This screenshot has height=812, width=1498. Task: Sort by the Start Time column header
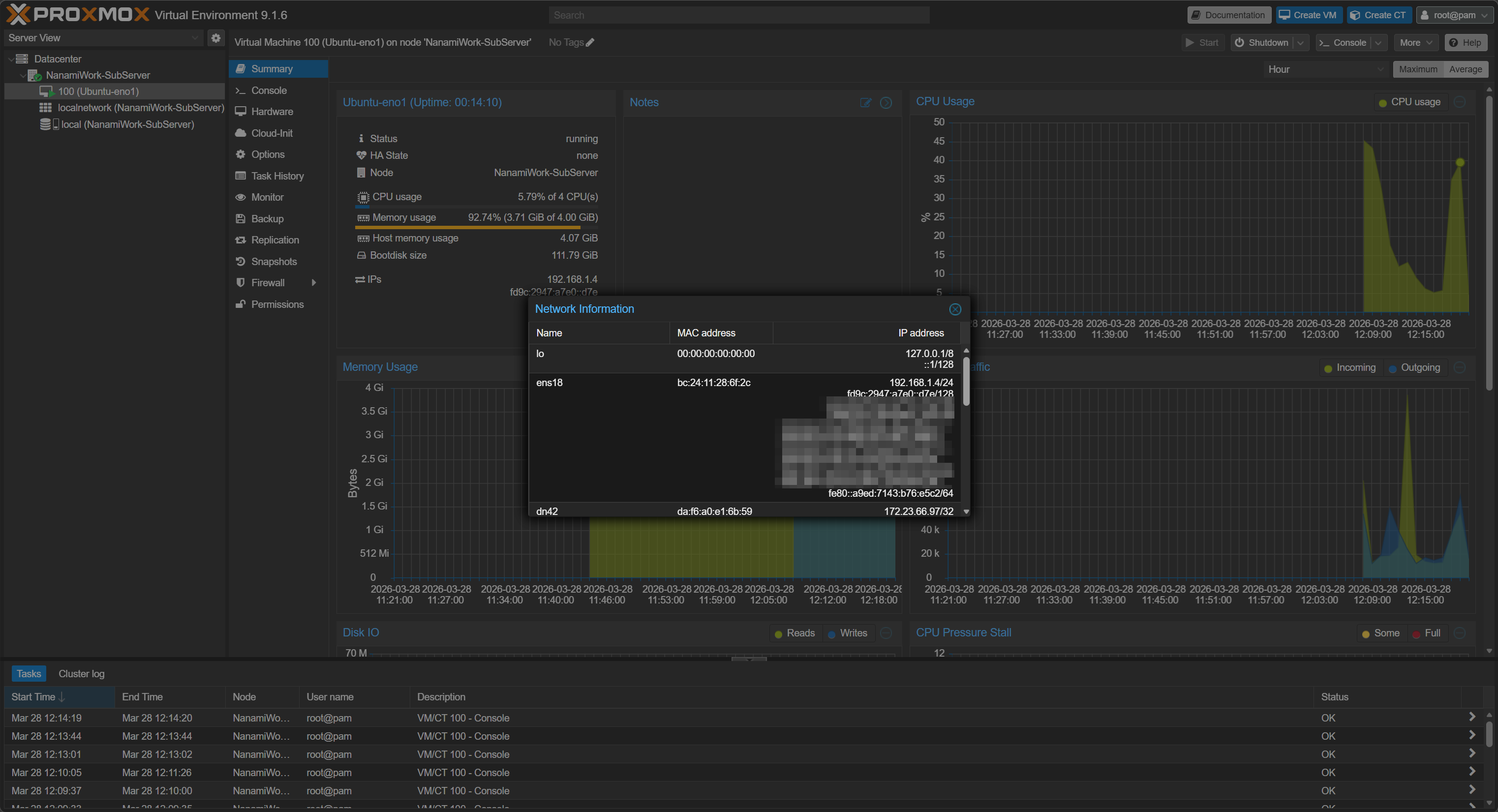(60, 697)
